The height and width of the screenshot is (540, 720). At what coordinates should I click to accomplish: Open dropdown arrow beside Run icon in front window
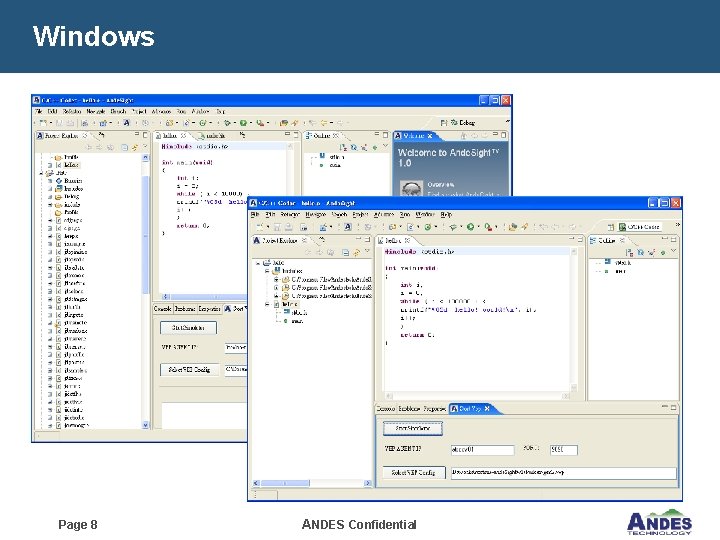(x=478, y=227)
